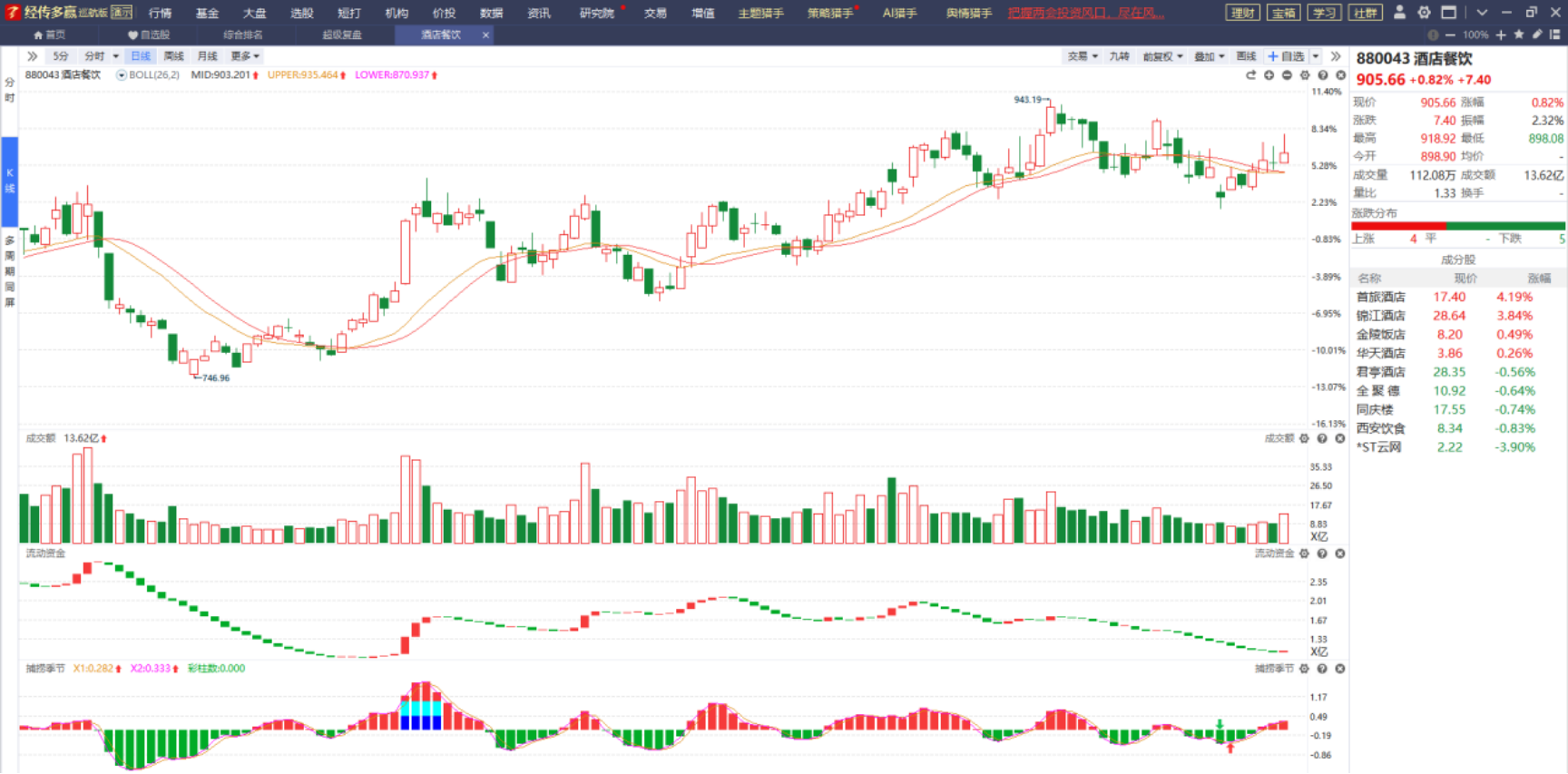Viewport: 1568px width, 774px height.
Task: Click the user account icon in title bar
Action: [x=1399, y=13]
